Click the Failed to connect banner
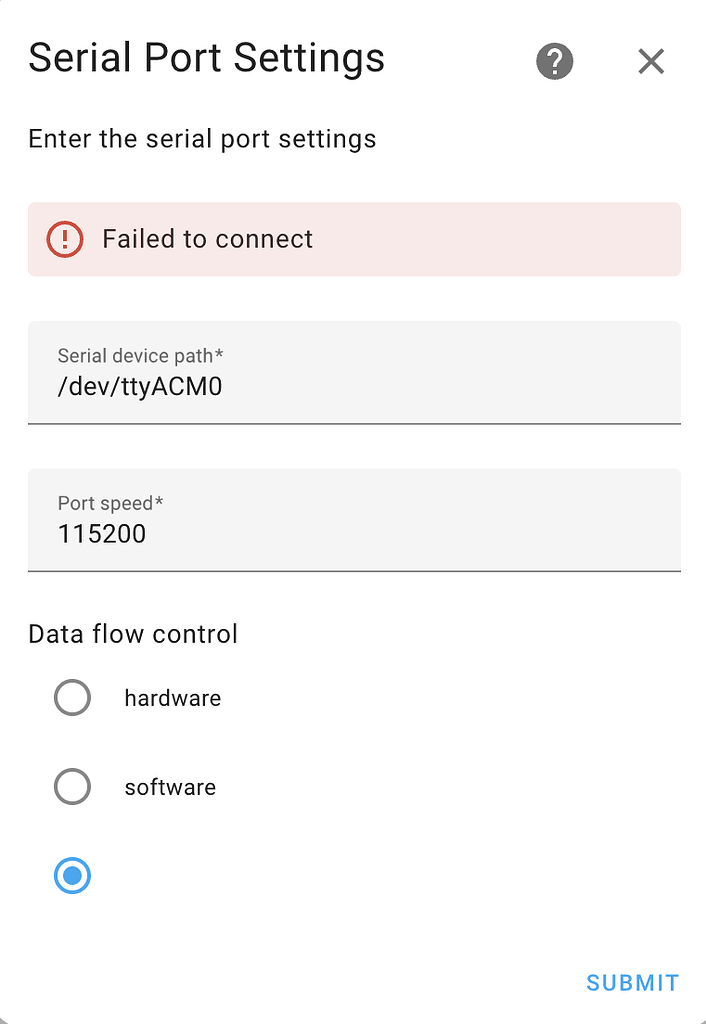 [354, 239]
